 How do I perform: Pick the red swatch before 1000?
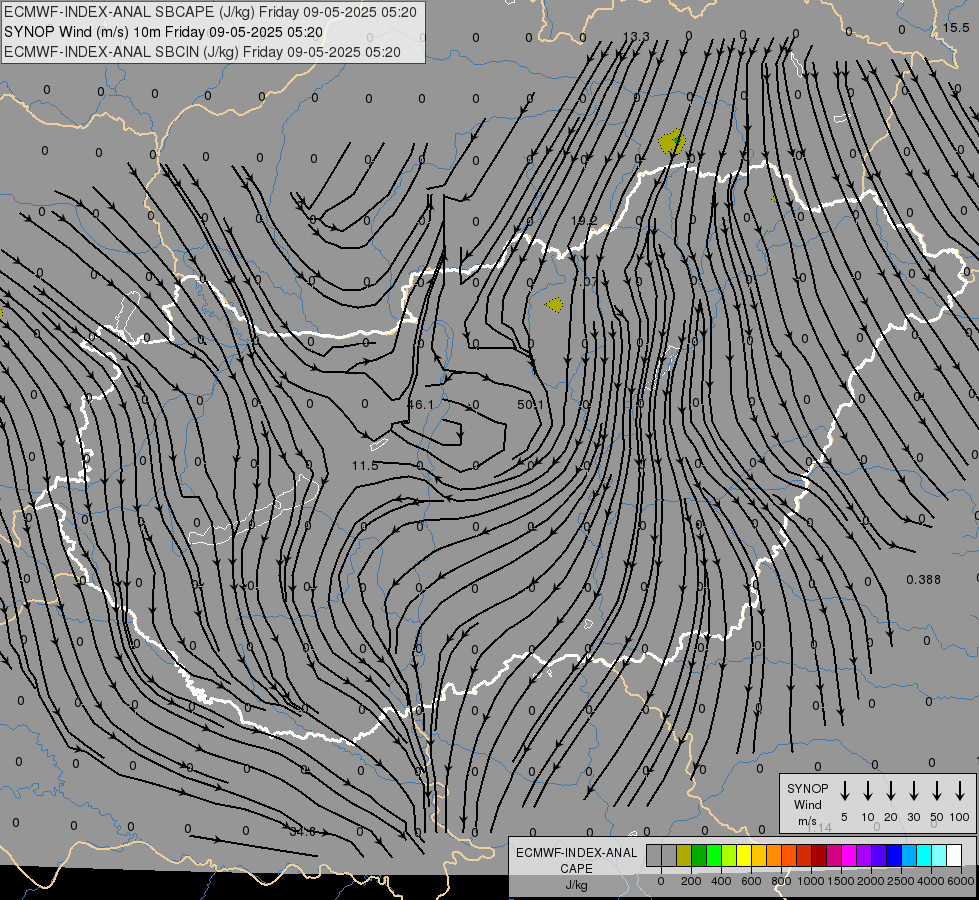(x=804, y=855)
